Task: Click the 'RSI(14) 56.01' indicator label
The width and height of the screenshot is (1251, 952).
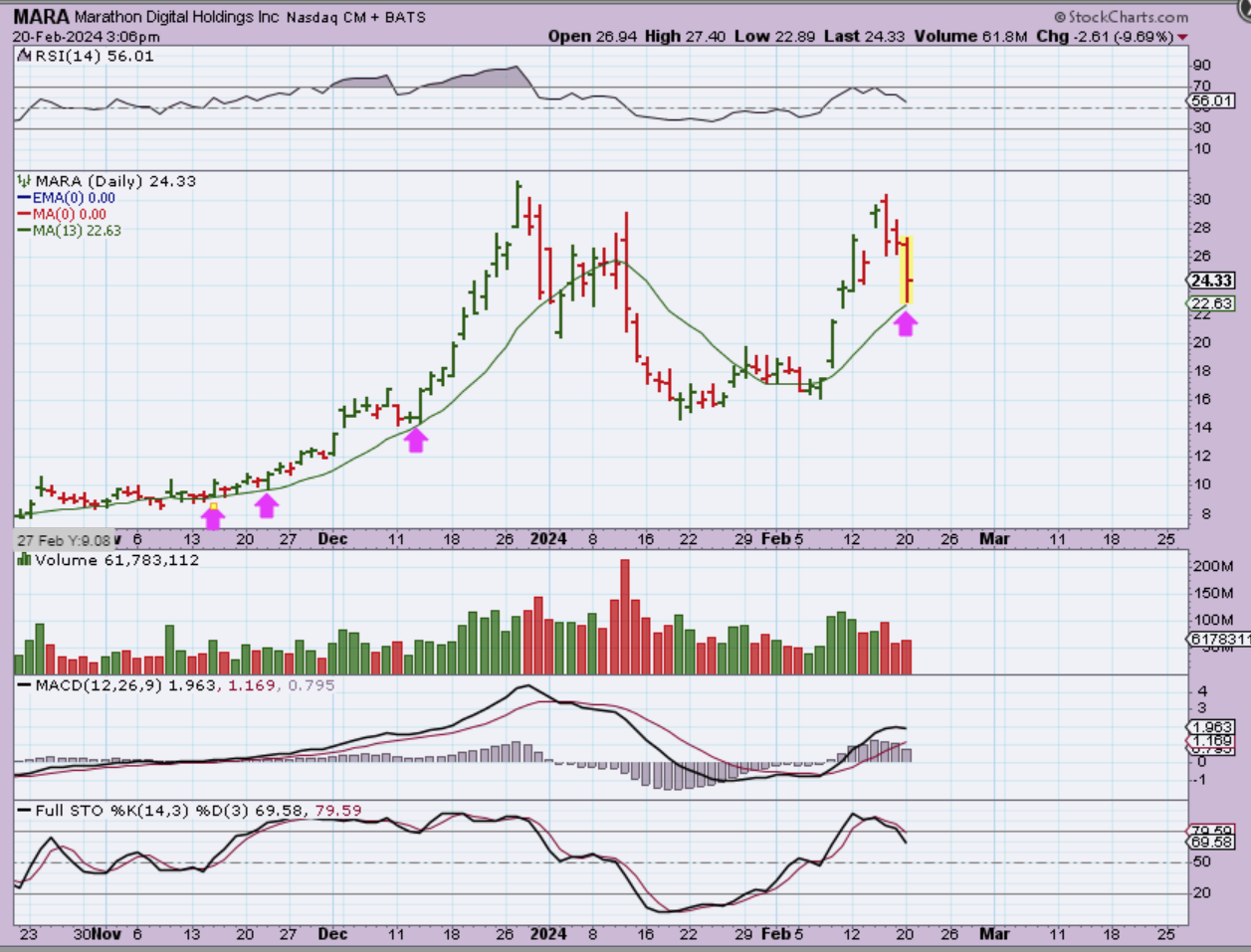Action: 95,56
